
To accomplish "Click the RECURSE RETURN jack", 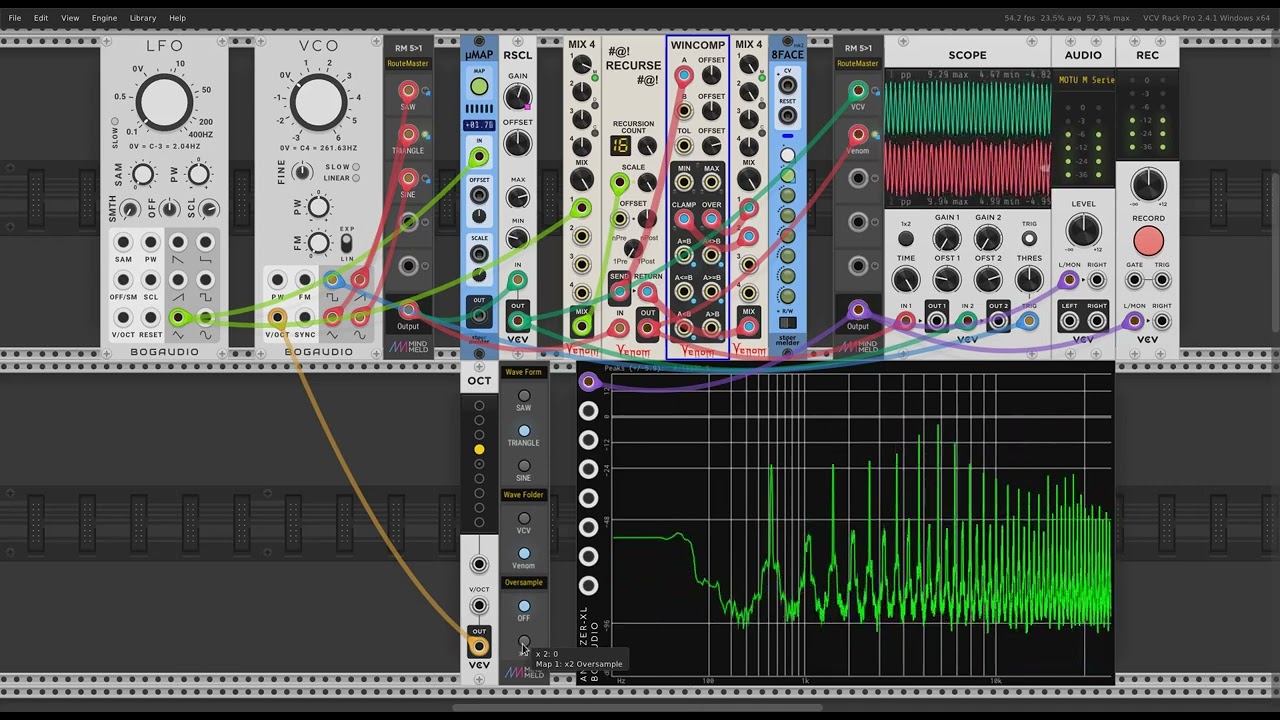I will 647,291.
